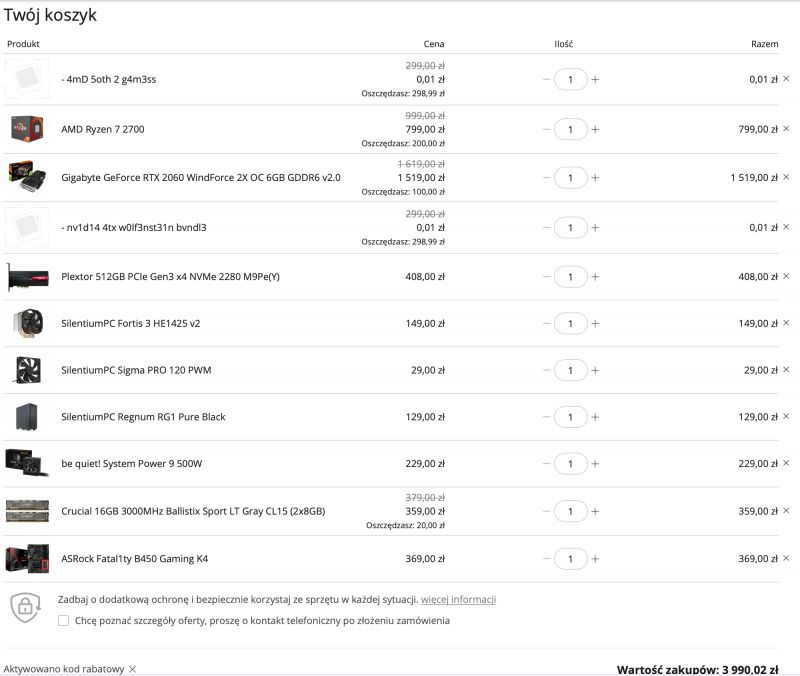800x676 pixels.
Task: Open the ASRock Fatal1ty B450 product link
Action: pyautogui.click(x=135, y=559)
